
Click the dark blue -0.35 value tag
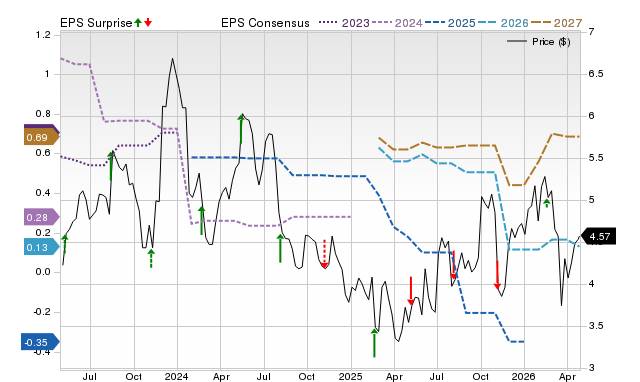(40, 342)
